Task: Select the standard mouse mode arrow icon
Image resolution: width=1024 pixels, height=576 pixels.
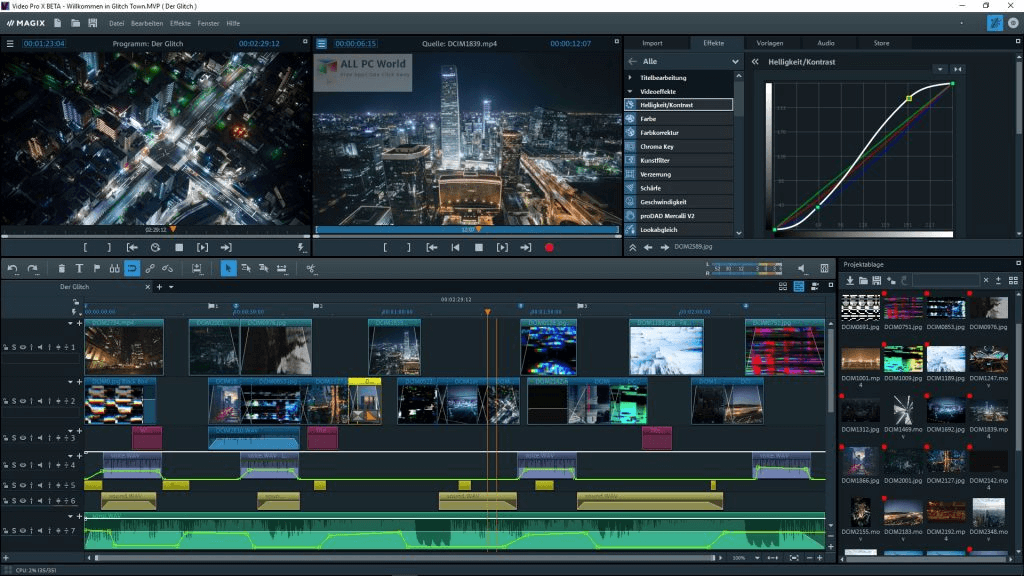Action: click(228, 269)
